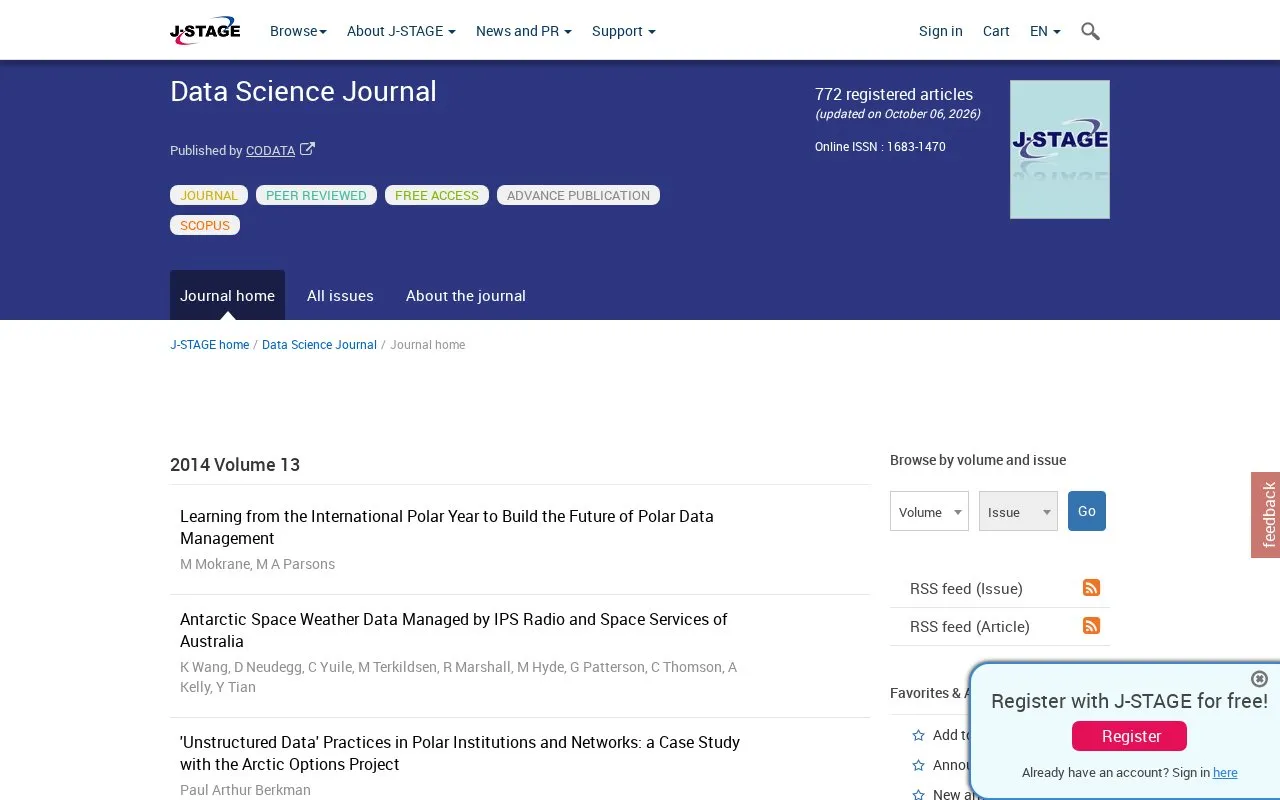Click the J-STAGE logo in header
Viewport: 1280px width, 800px height.
(x=205, y=31)
